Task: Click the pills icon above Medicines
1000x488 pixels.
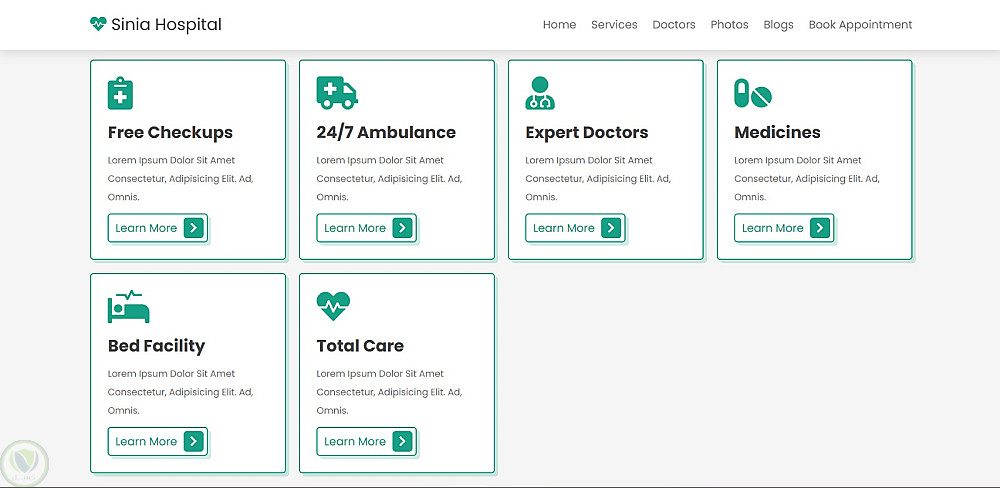Action: click(753, 94)
